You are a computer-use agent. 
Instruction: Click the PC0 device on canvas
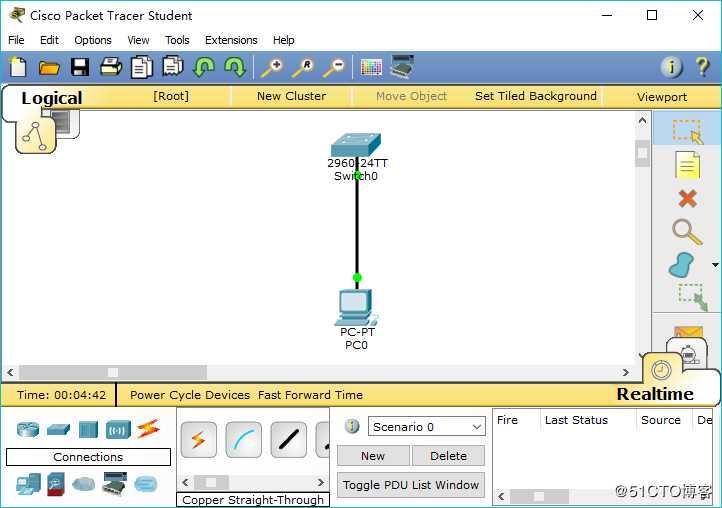pos(356,307)
